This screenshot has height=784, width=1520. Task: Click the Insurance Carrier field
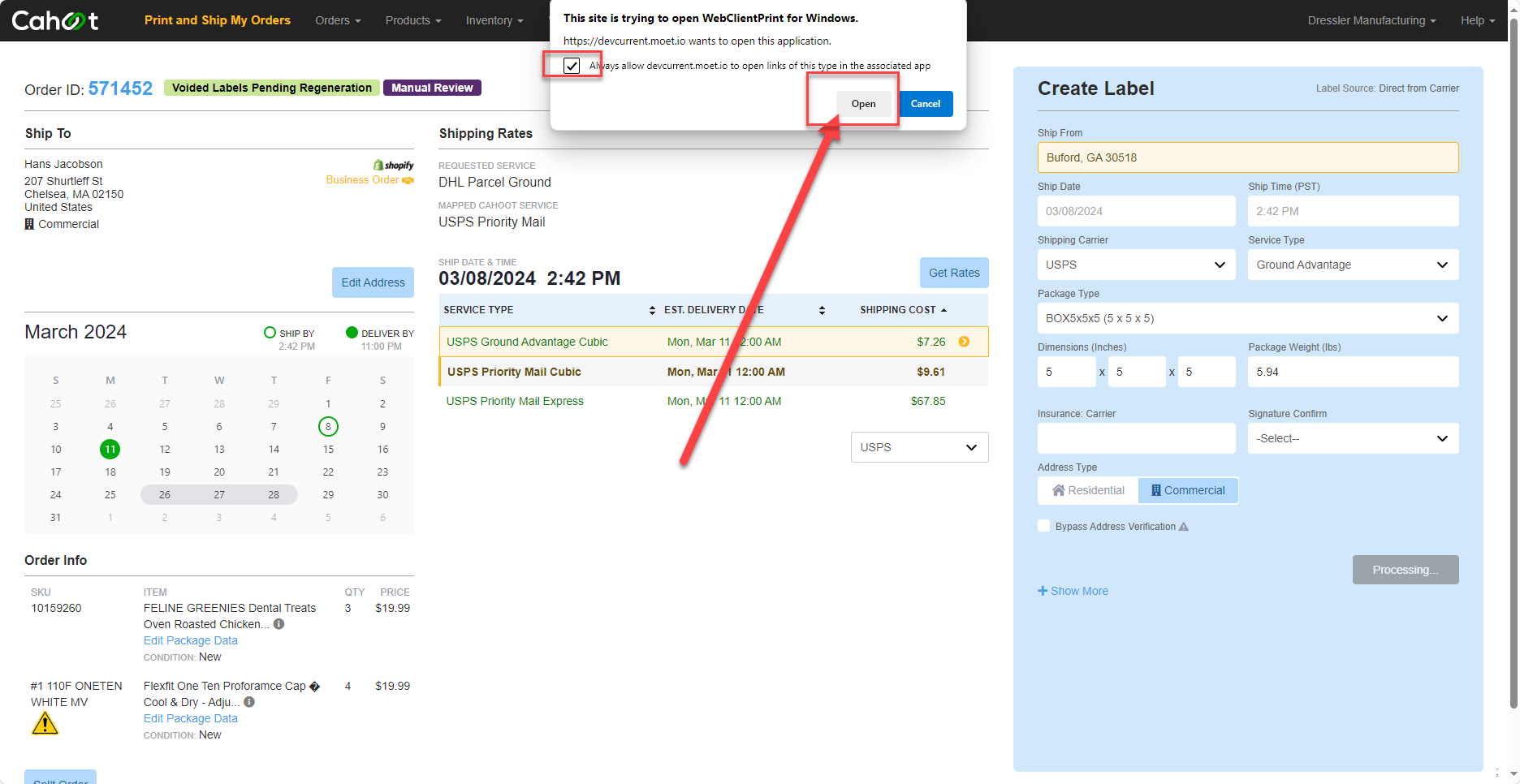(1136, 438)
